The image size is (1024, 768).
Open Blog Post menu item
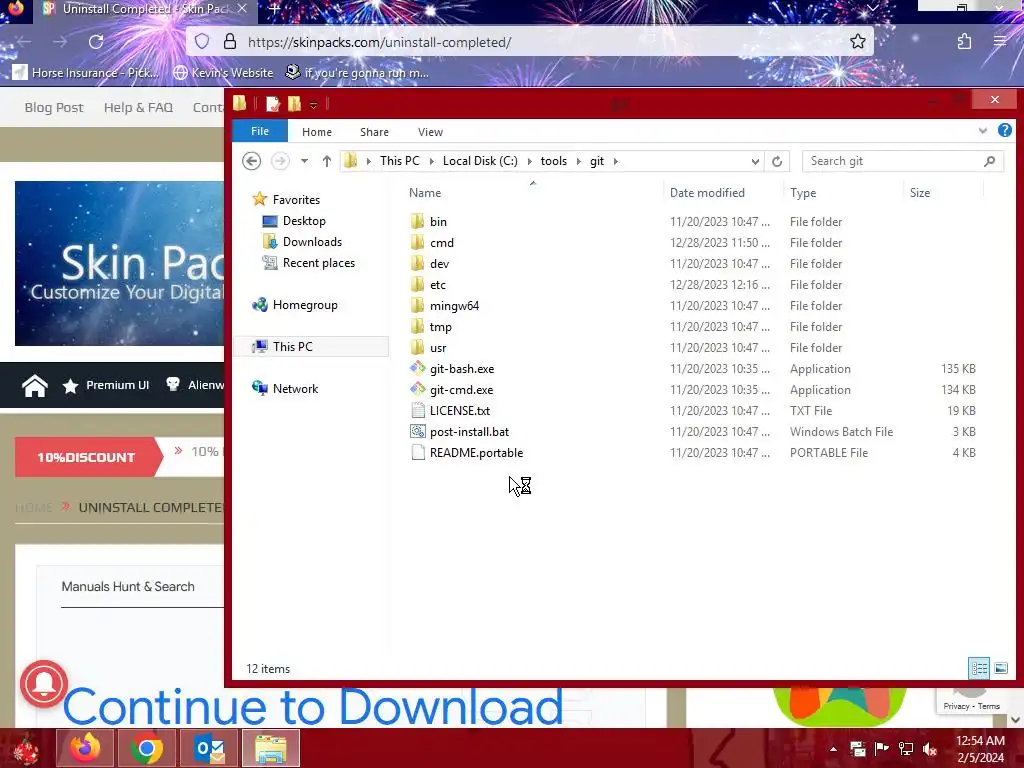[54, 107]
